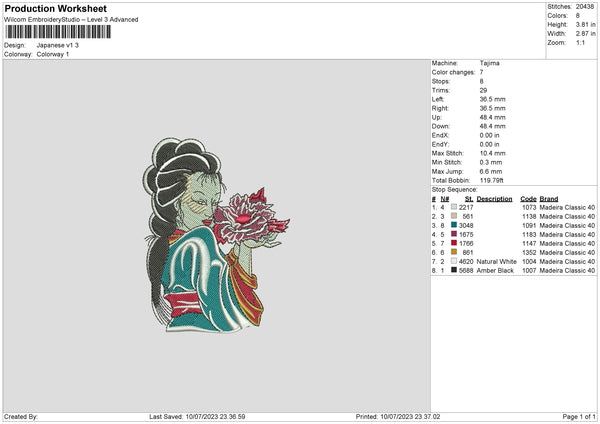Screen dimensions: 600x424
Task: Click the 'Amber Black' description
Action: click(x=495, y=270)
